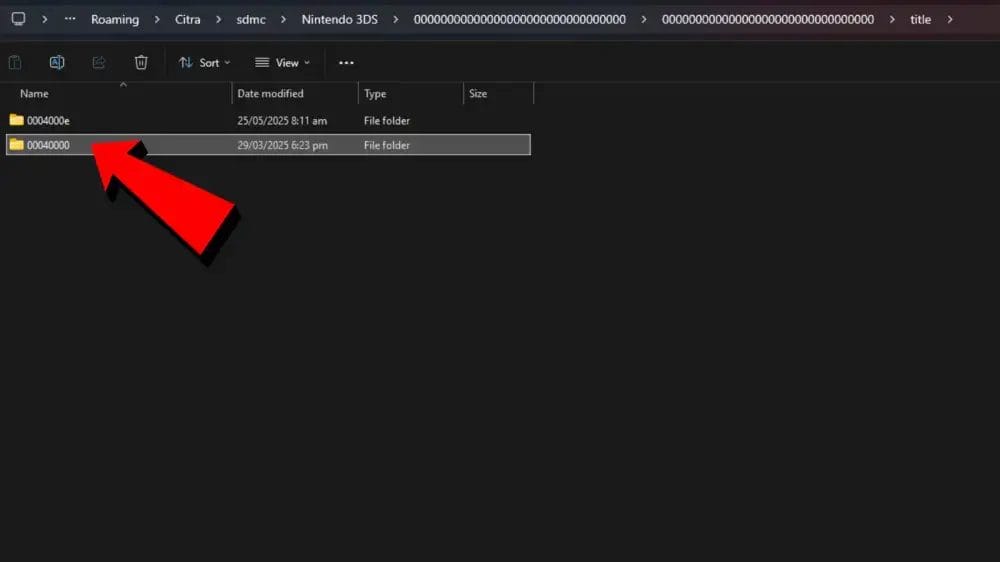Click the folder icon of 00040000
The height and width of the screenshot is (562, 1000).
coord(16,145)
